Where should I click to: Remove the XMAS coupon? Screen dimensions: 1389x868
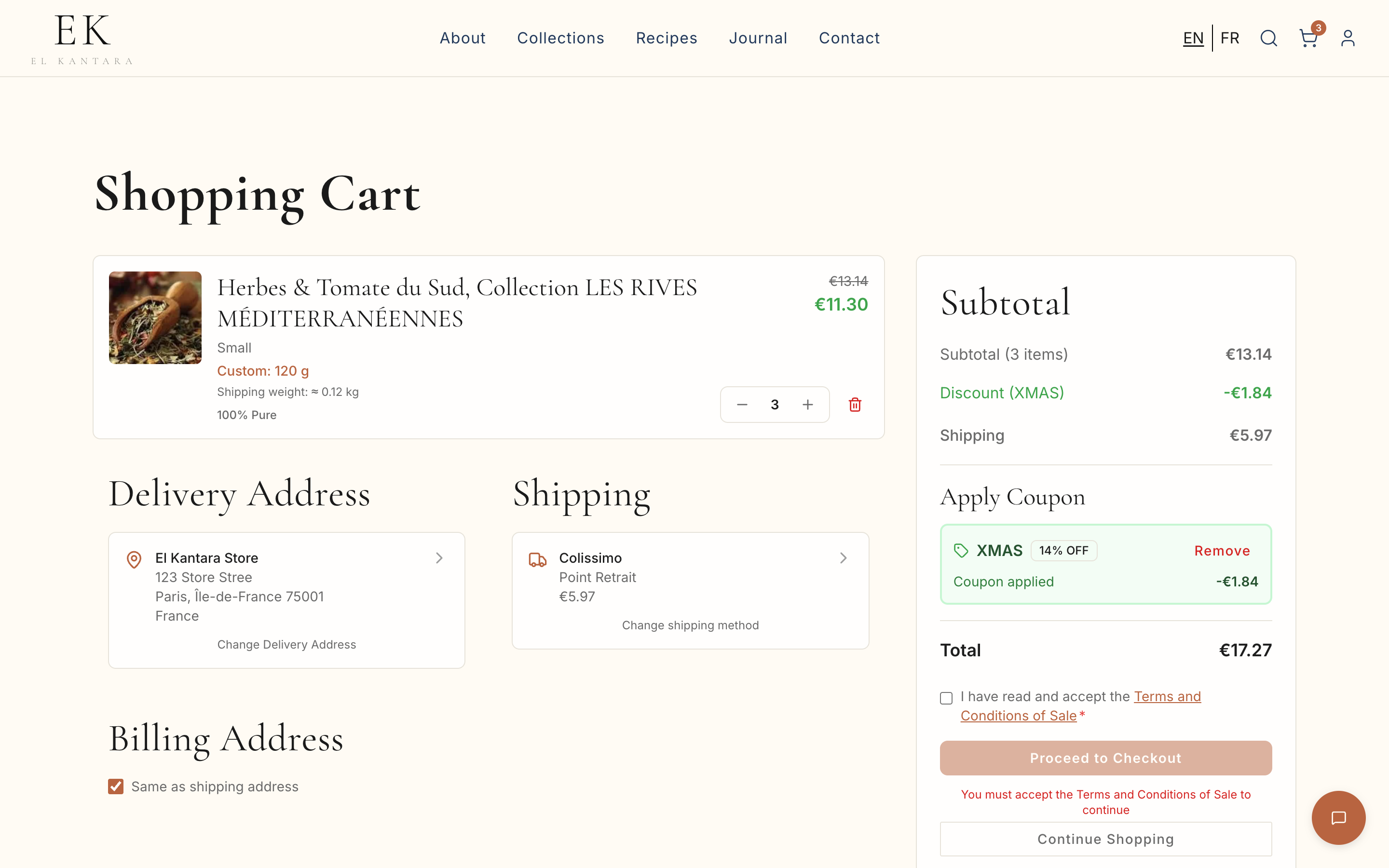(x=1222, y=551)
